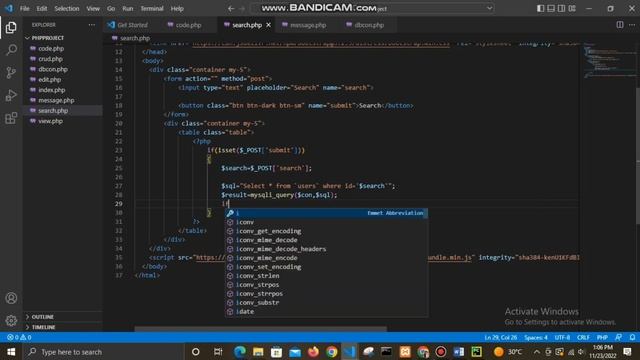Open the Go menu

click(111, 8)
